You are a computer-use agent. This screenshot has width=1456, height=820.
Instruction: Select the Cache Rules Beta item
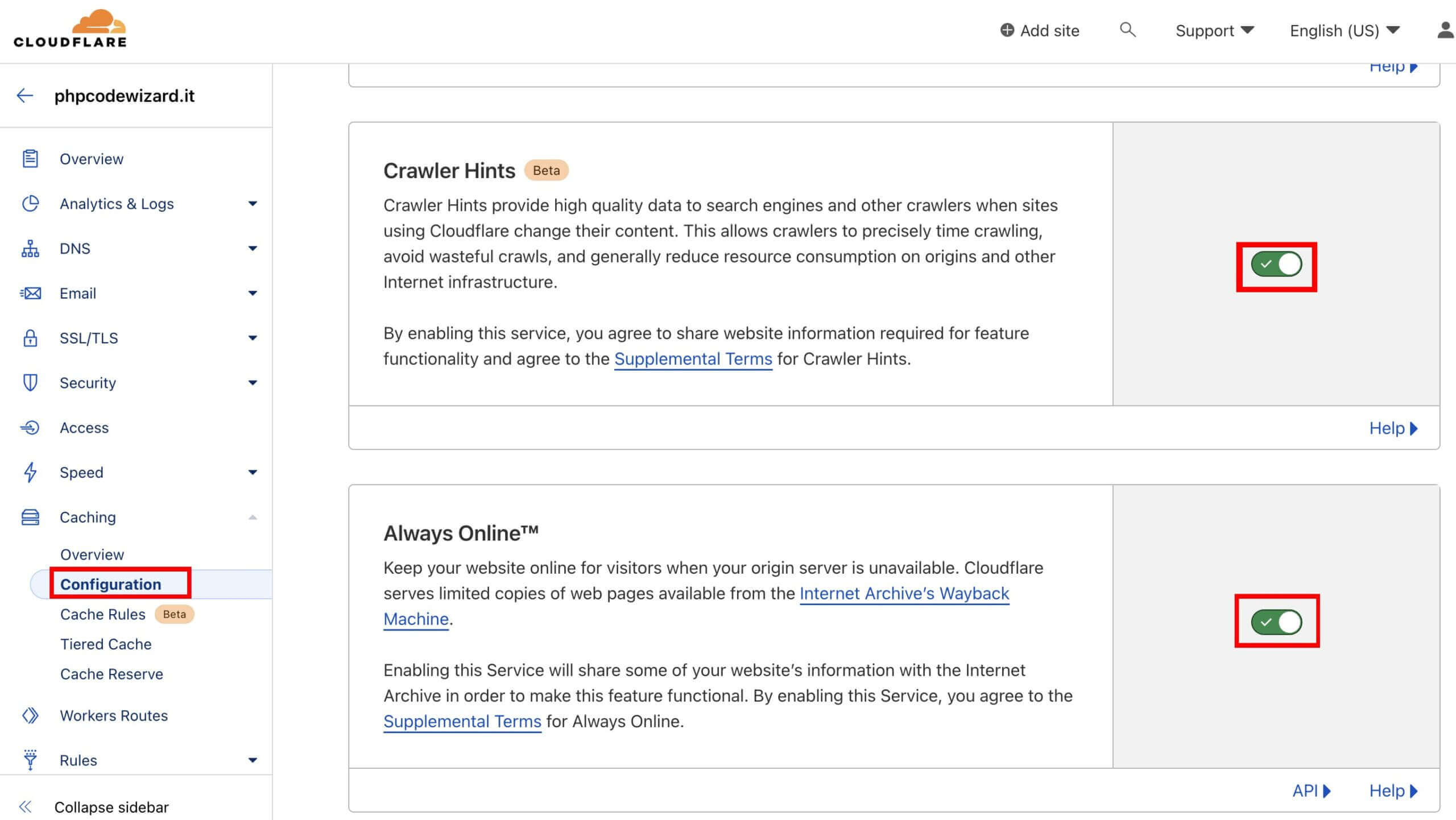tap(103, 614)
